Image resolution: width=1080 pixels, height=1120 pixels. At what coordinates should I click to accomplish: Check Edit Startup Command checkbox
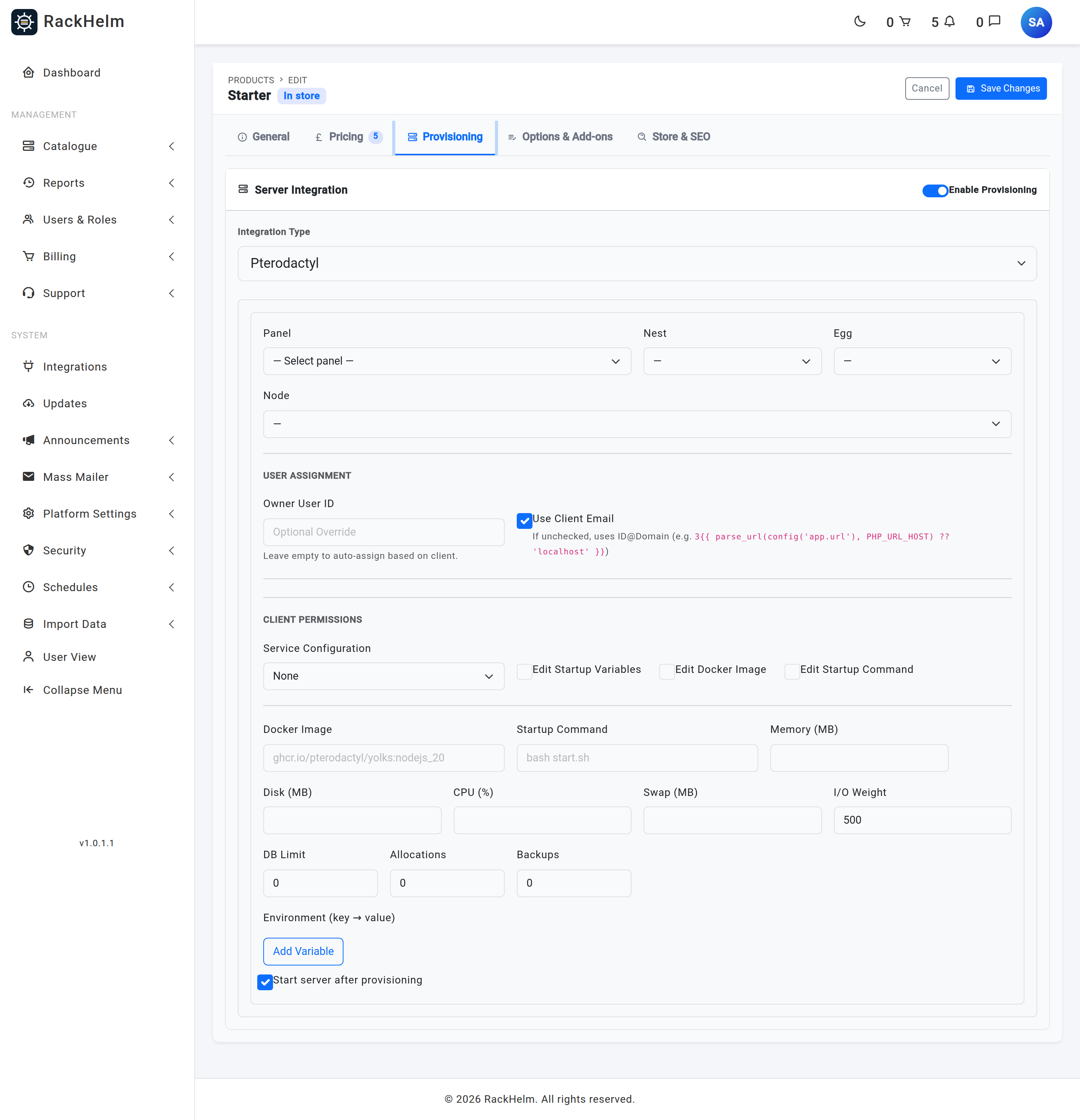(792, 671)
